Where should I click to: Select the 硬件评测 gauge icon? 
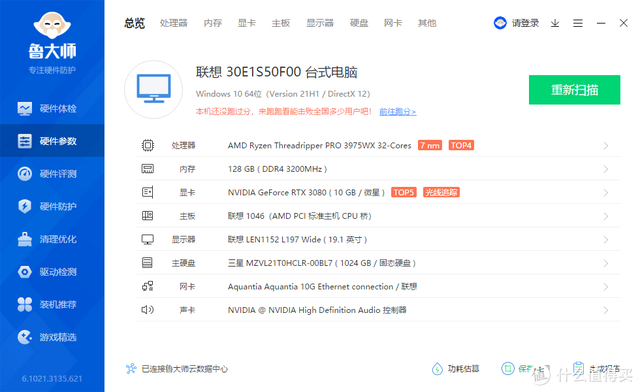coord(25,174)
